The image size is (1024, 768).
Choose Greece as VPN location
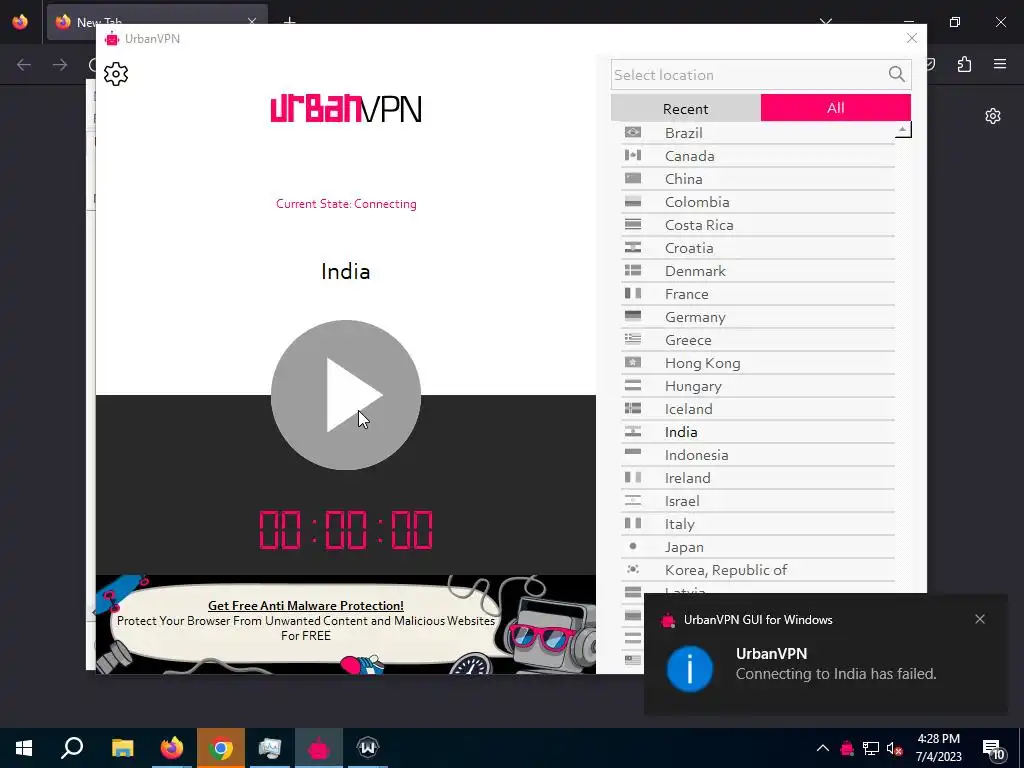pyautogui.click(x=758, y=340)
